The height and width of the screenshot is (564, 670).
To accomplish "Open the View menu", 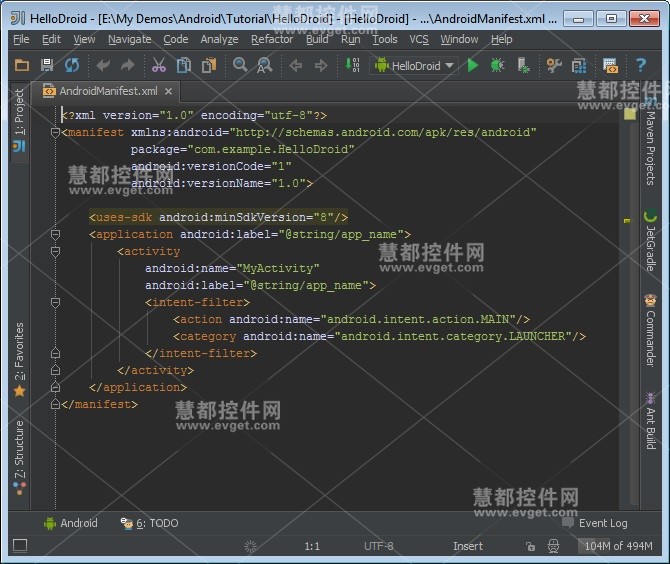I will [x=84, y=39].
